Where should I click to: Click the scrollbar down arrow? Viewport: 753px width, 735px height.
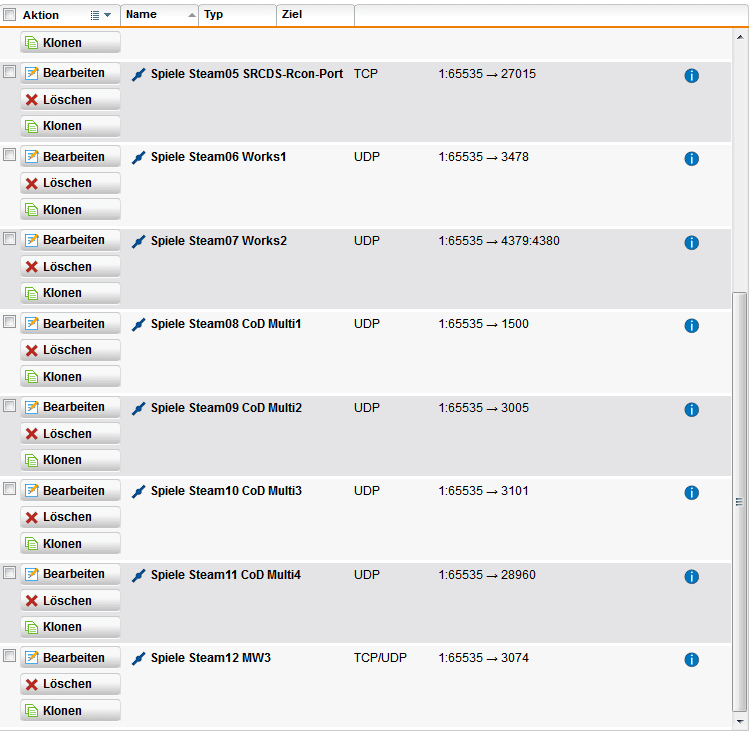click(740, 720)
